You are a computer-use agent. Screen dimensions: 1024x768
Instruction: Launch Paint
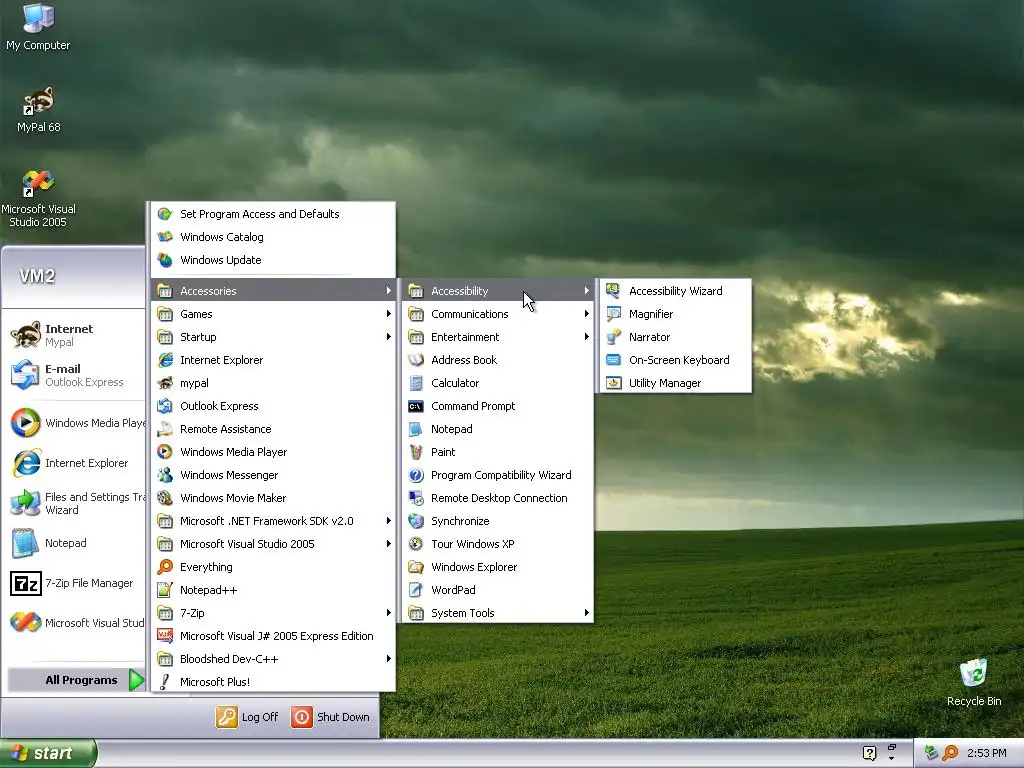click(x=498, y=452)
